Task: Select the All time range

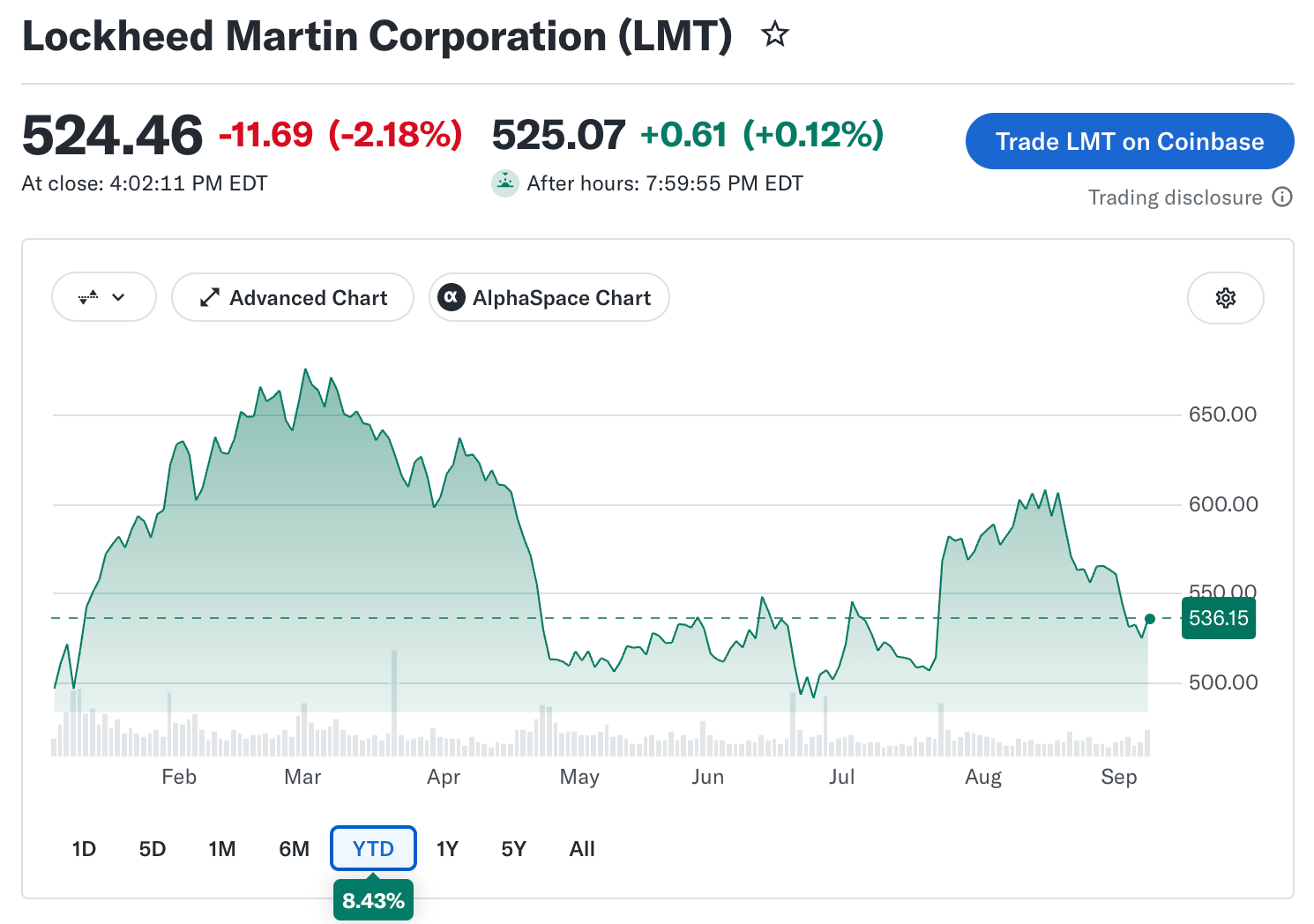Action: pos(582,849)
